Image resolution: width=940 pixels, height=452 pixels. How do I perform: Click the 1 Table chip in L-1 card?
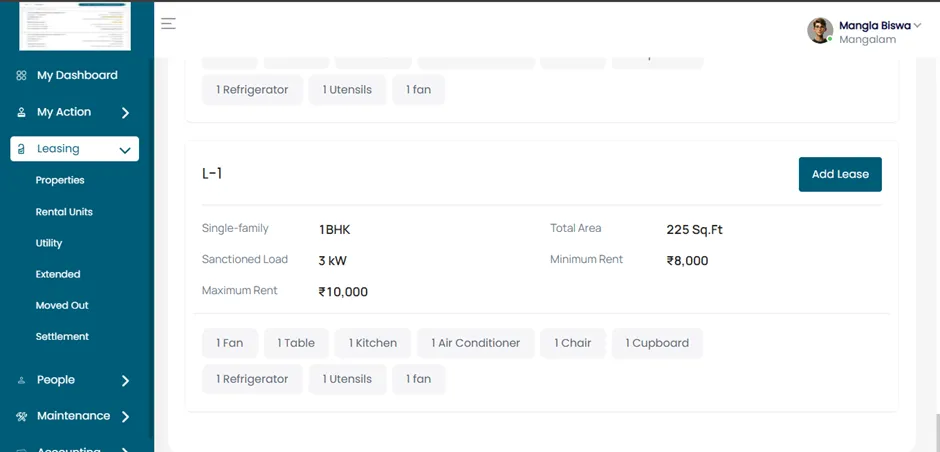click(x=296, y=343)
